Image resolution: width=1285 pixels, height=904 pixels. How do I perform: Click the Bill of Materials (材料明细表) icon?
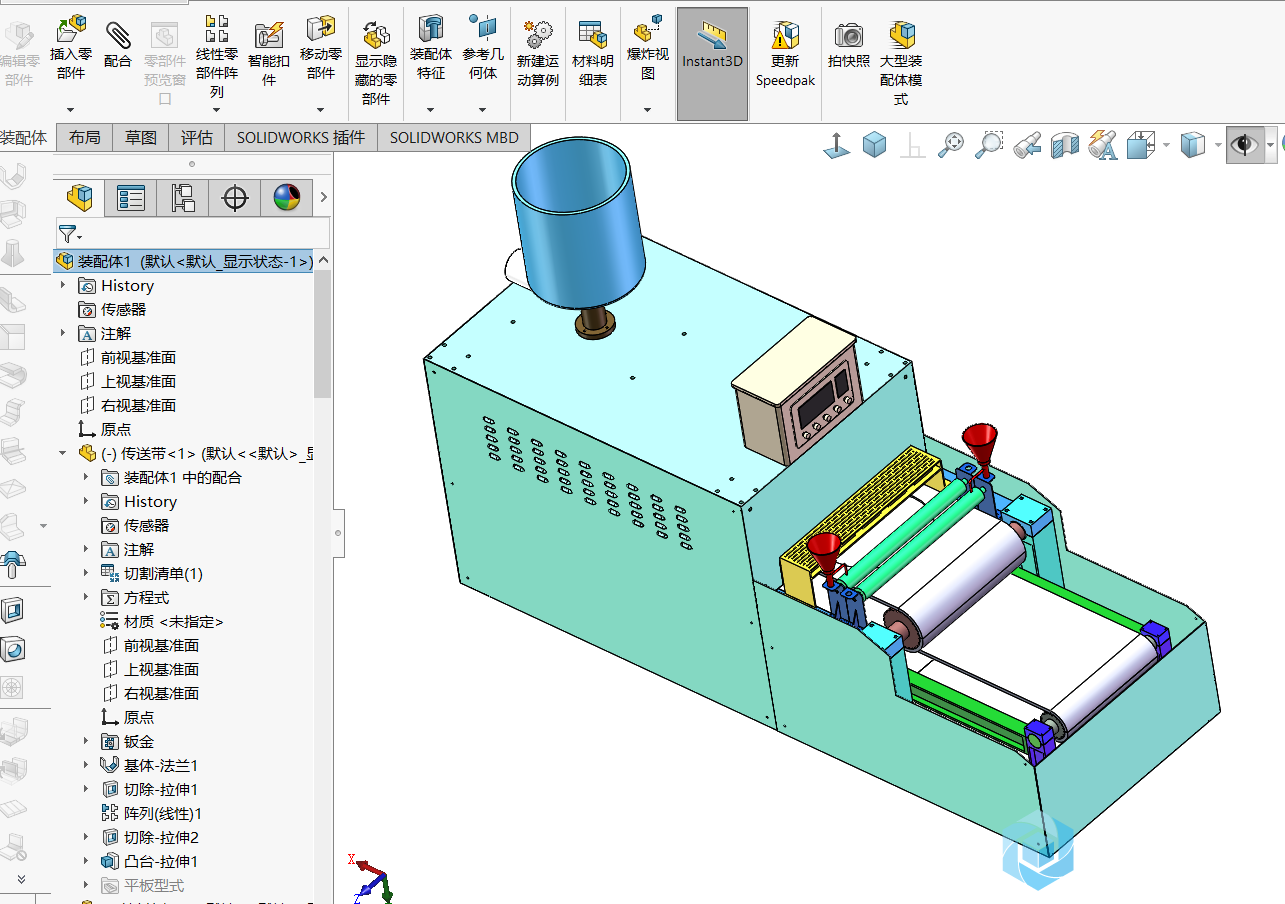[x=593, y=36]
